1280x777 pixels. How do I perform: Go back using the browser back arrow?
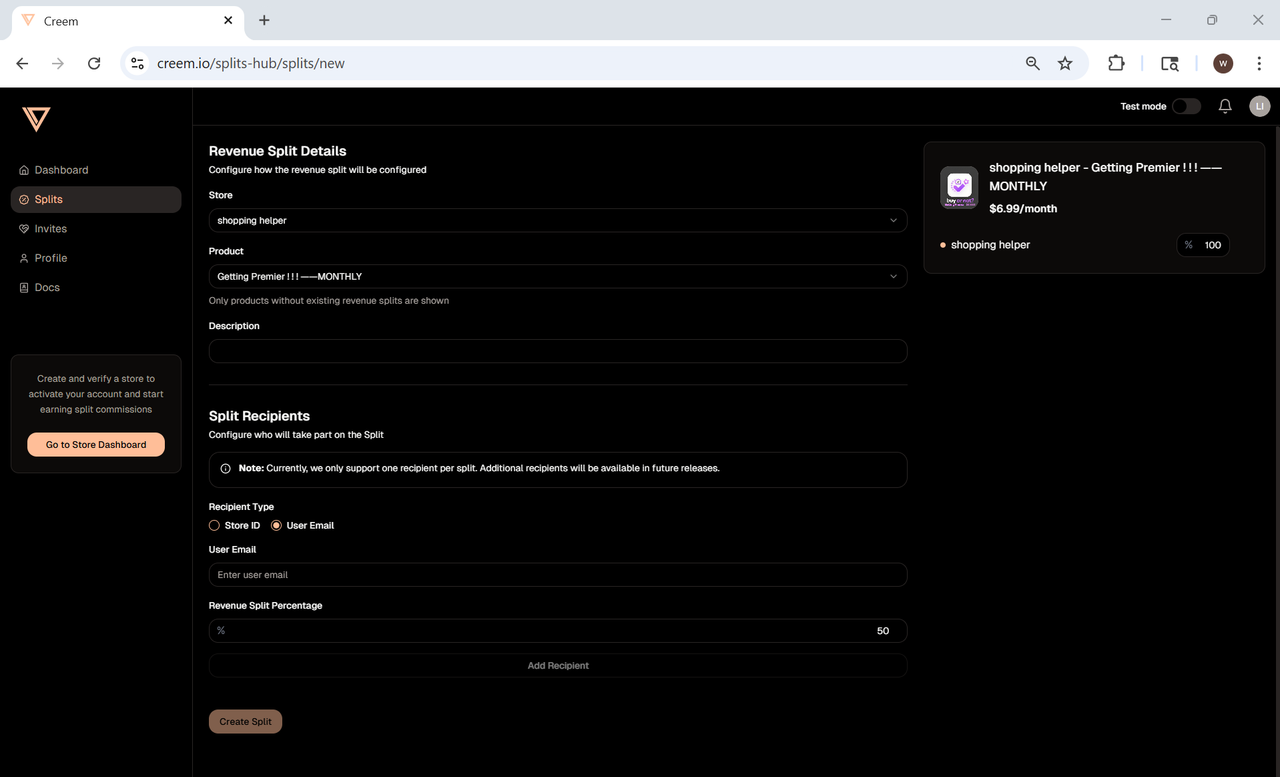click(23, 63)
